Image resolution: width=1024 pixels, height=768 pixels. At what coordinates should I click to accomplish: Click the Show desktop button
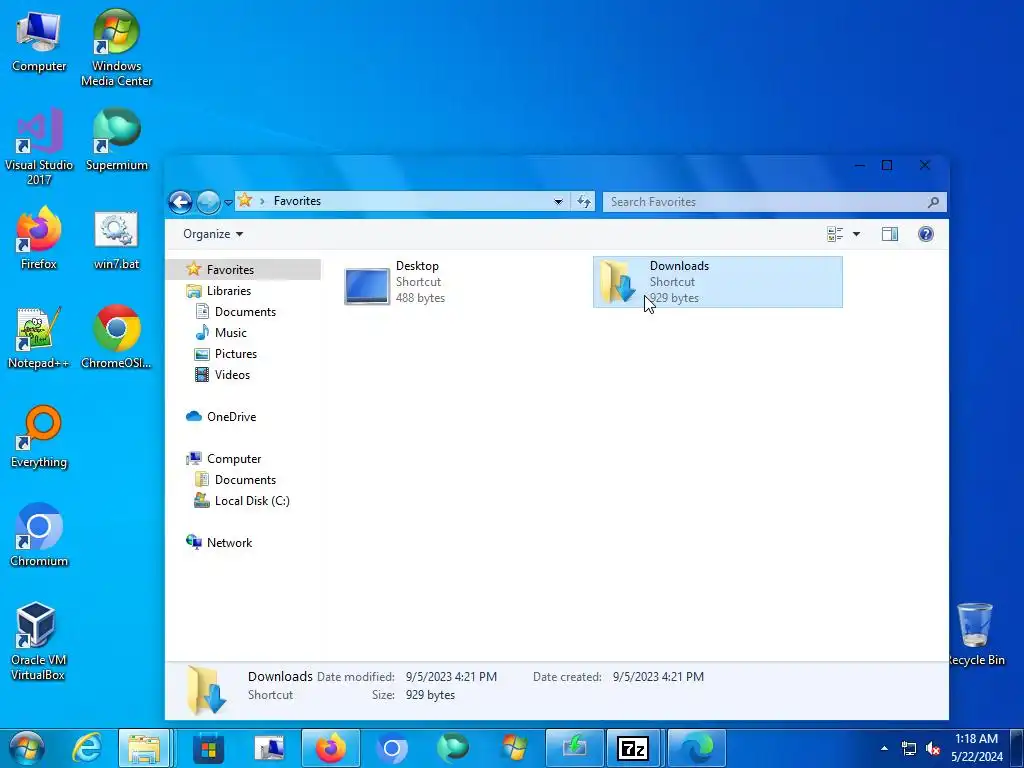pos(1017,748)
